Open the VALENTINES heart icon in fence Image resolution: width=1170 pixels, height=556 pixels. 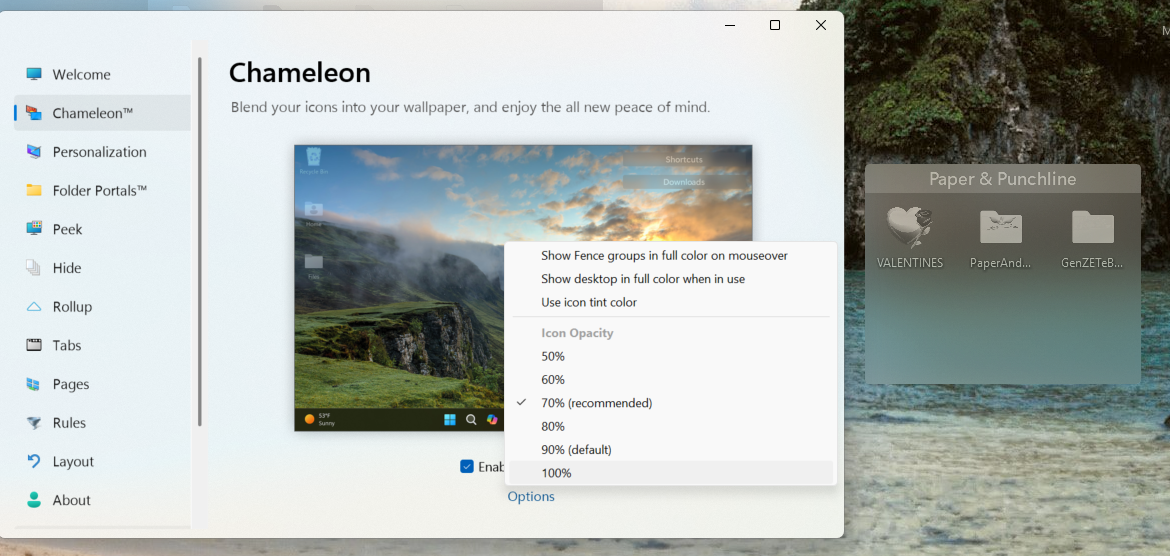coord(909,228)
